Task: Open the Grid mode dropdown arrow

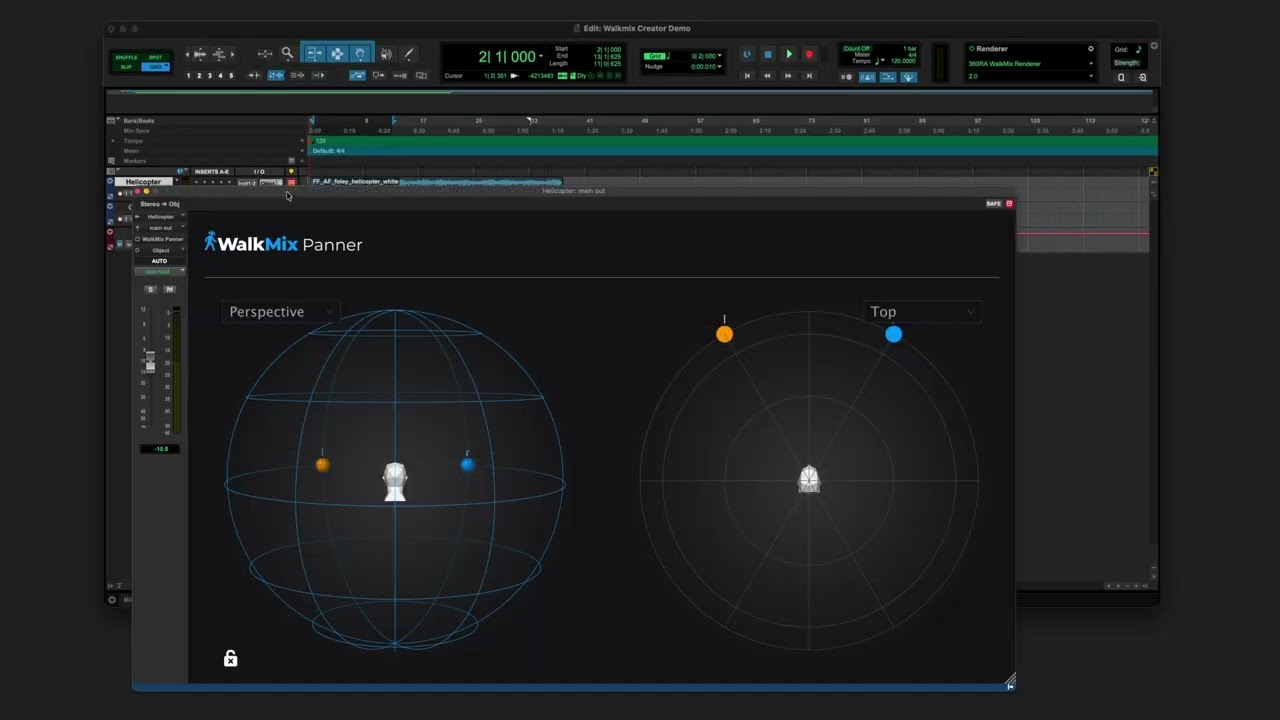Action: coord(166,66)
